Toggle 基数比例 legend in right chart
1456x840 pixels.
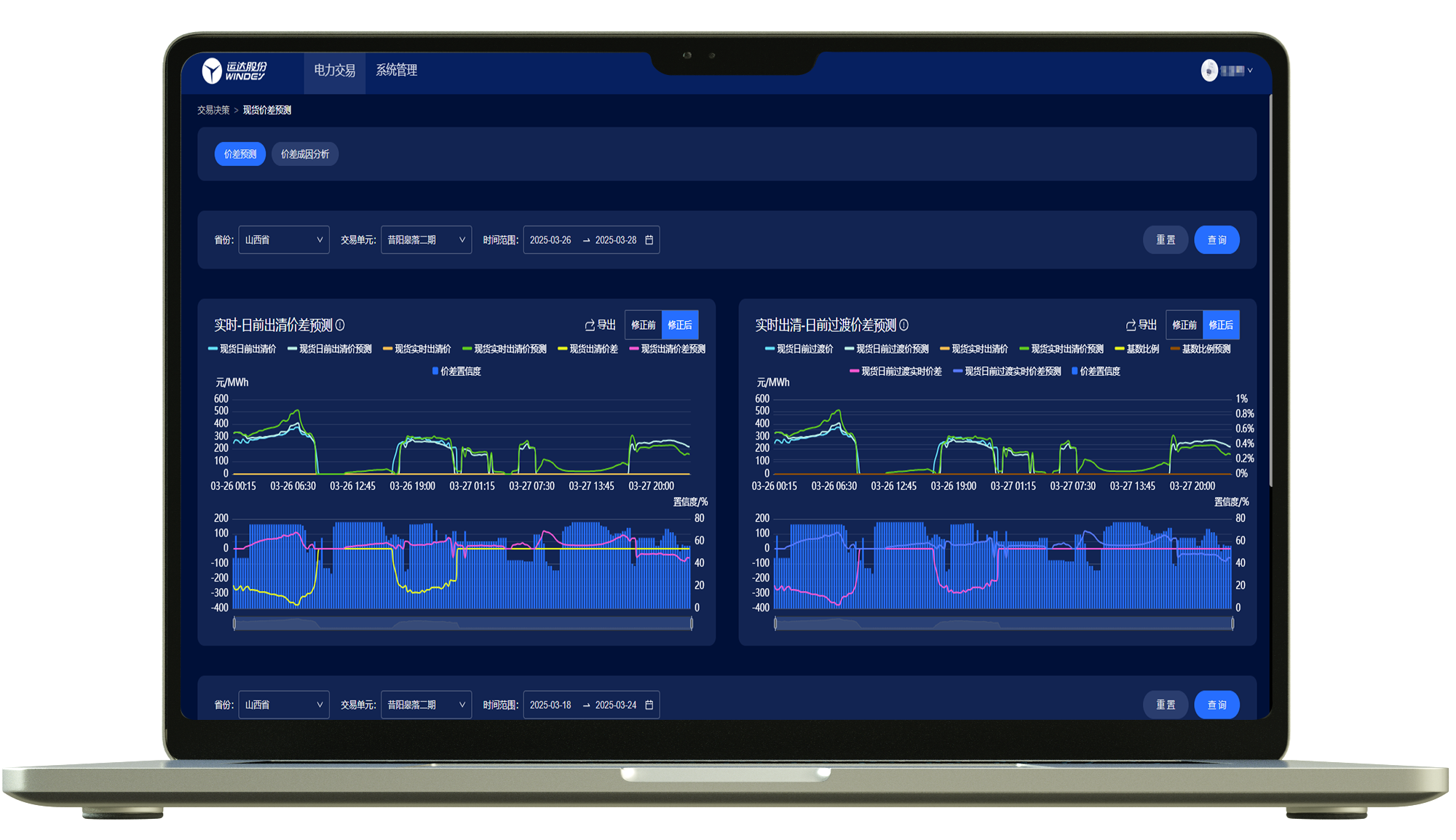point(1137,349)
